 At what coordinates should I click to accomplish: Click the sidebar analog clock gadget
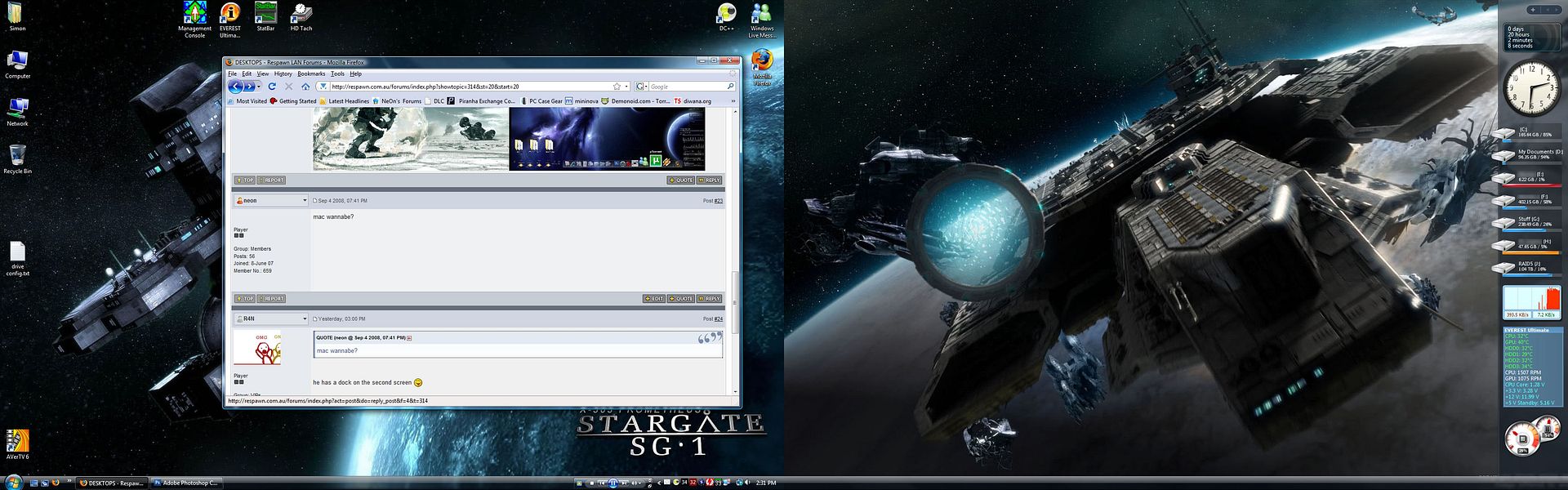click(x=1532, y=89)
